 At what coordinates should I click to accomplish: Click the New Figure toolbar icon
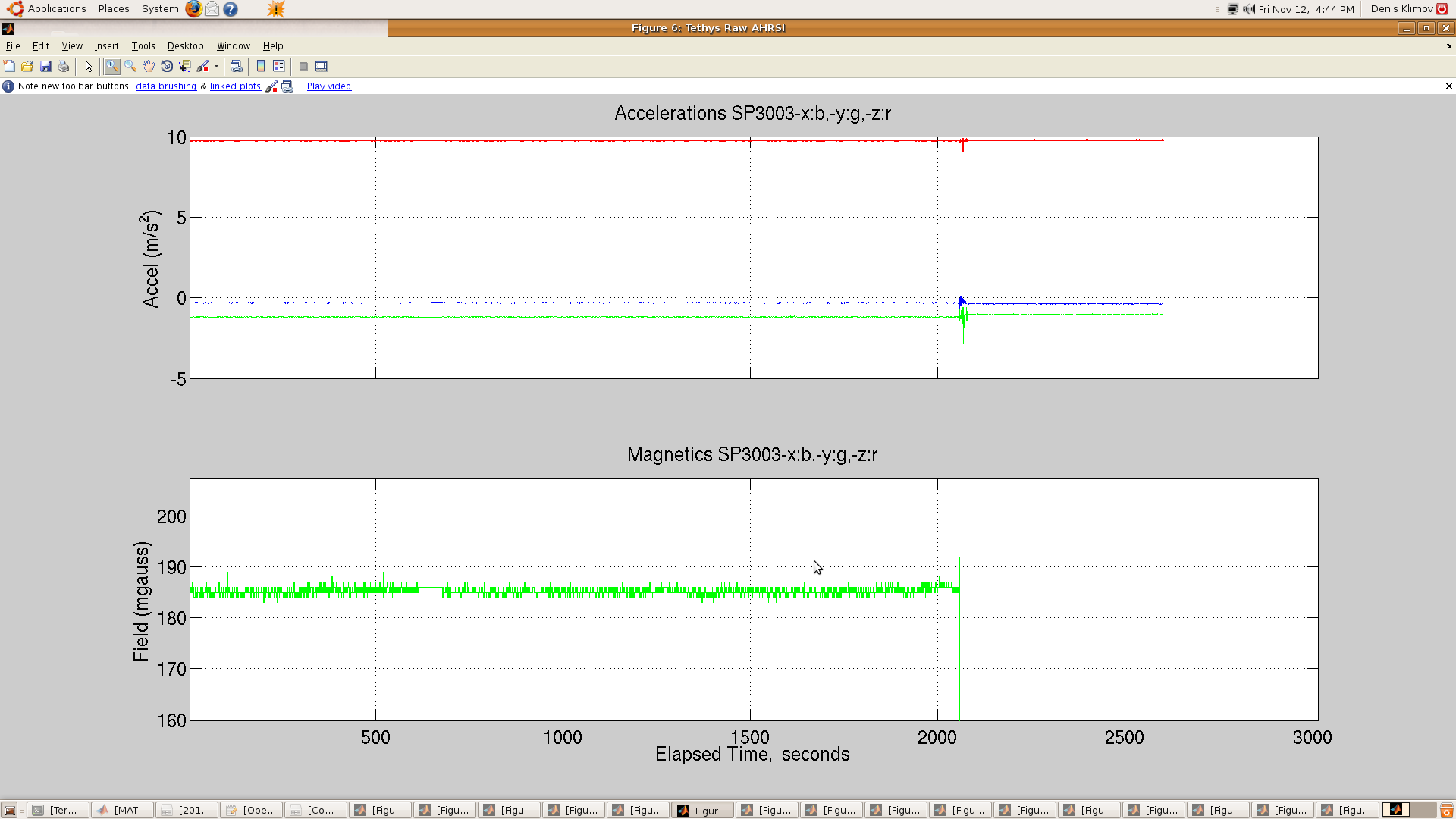point(9,67)
